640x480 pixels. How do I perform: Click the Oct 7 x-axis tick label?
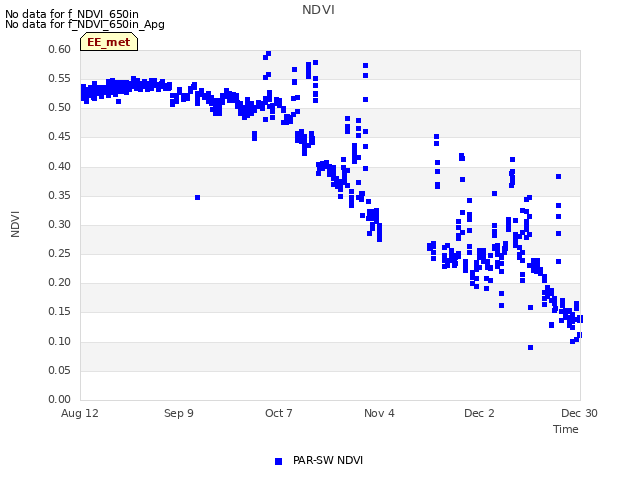click(x=279, y=413)
